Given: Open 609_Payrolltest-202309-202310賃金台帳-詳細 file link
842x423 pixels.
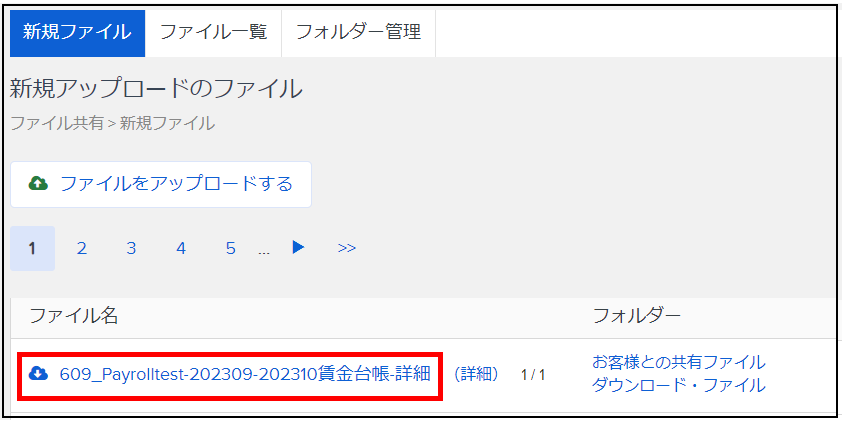Looking at the screenshot, I should 245,374.
